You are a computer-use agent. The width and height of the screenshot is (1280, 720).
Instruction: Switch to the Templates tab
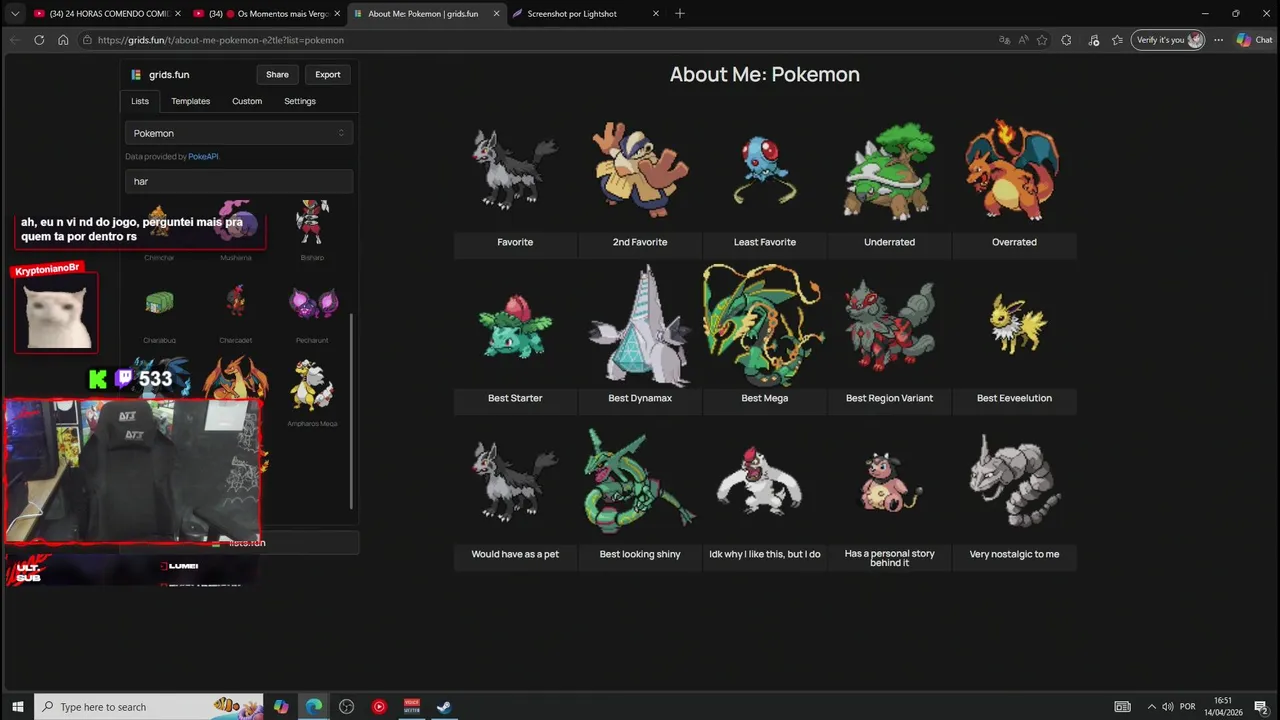click(x=190, y=101)
